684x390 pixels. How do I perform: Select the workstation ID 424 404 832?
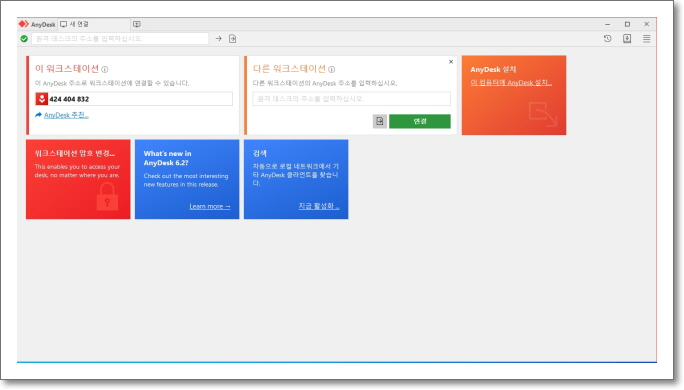[x=69, y=99]
